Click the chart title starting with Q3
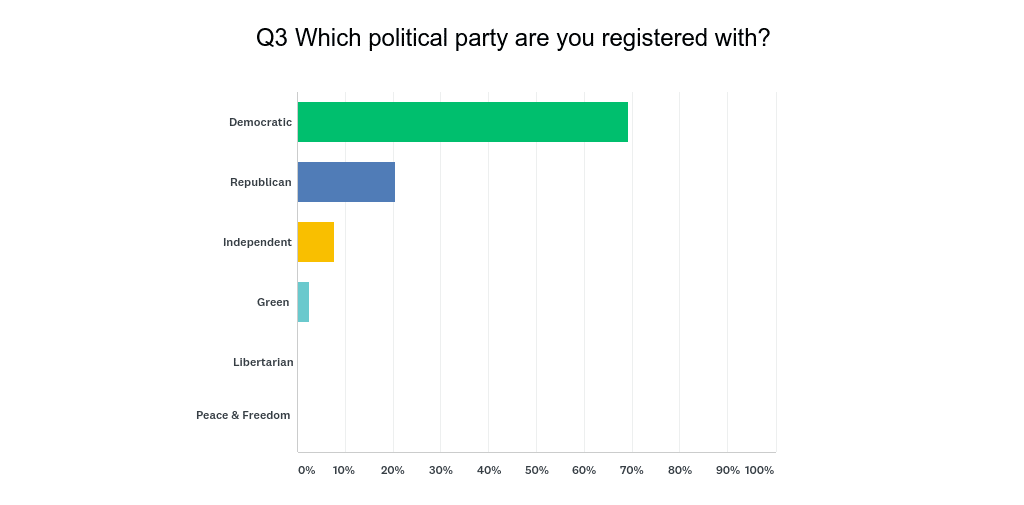Viewport: 1024px width, 505px height. [x=513, y=38]
